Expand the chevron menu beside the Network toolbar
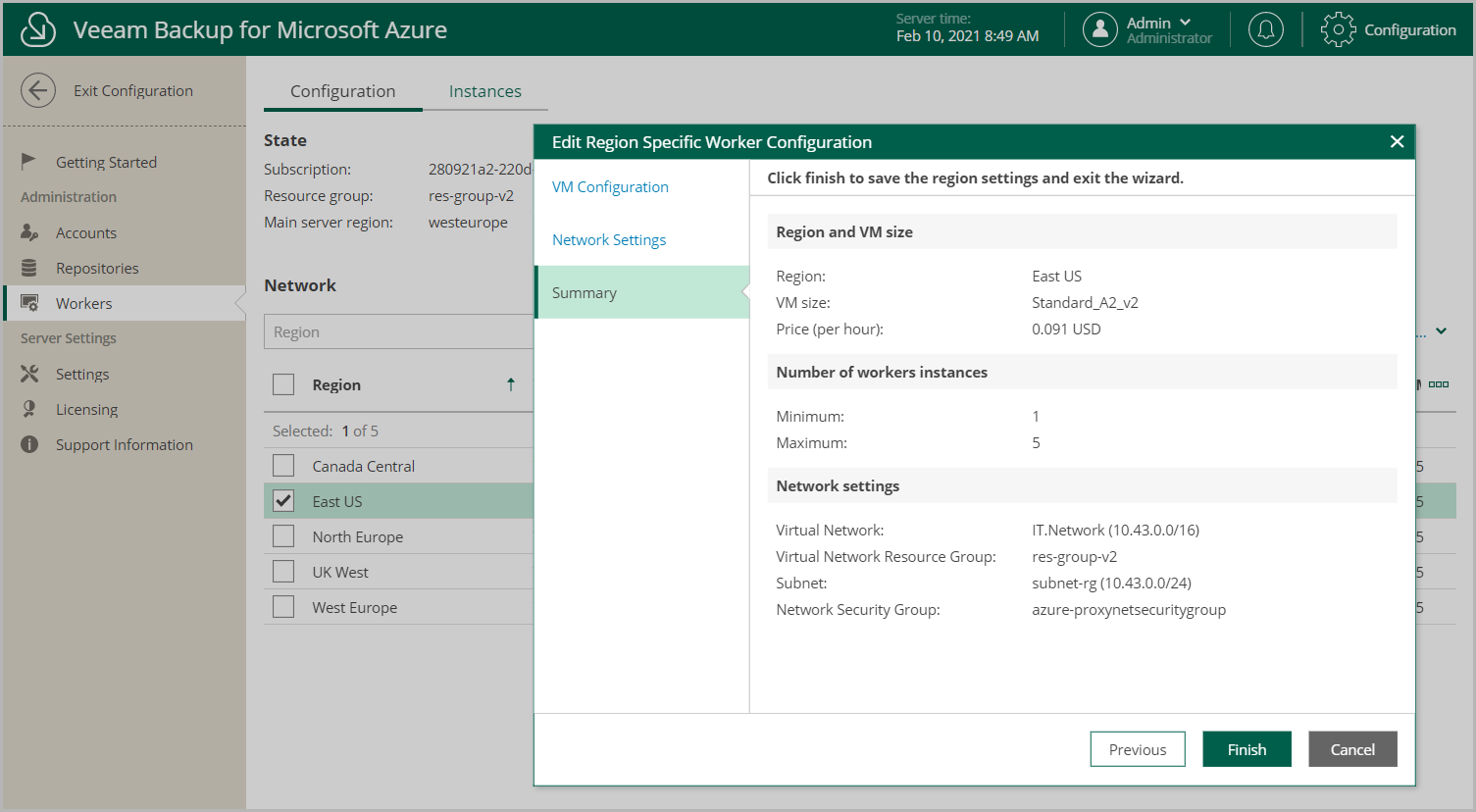The image size is (1476, 812). (1441, 331)
